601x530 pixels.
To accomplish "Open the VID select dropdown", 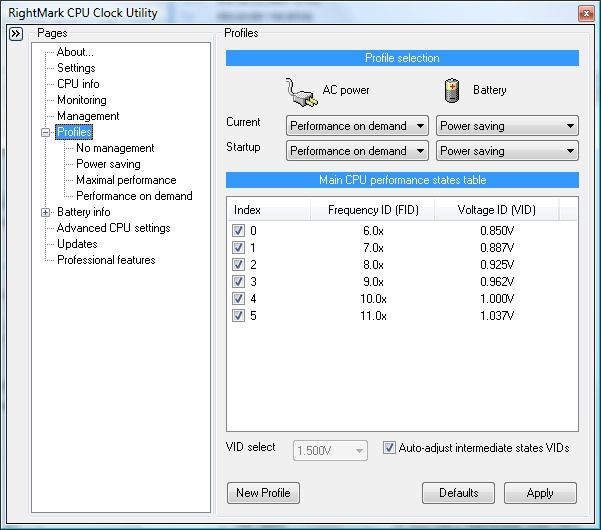I will click(x=330, y=450).
